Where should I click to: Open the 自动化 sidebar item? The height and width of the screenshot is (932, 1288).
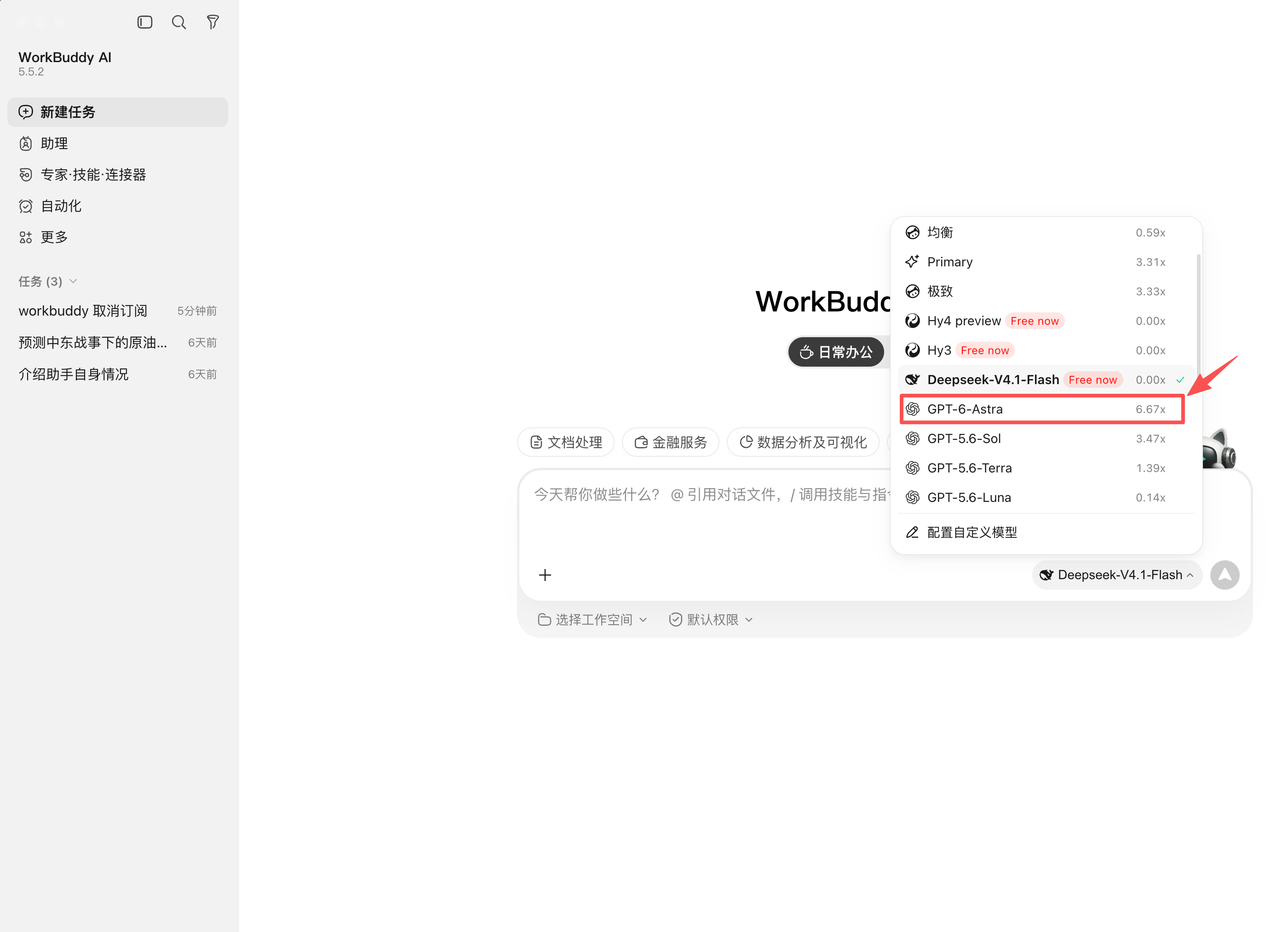118,206
